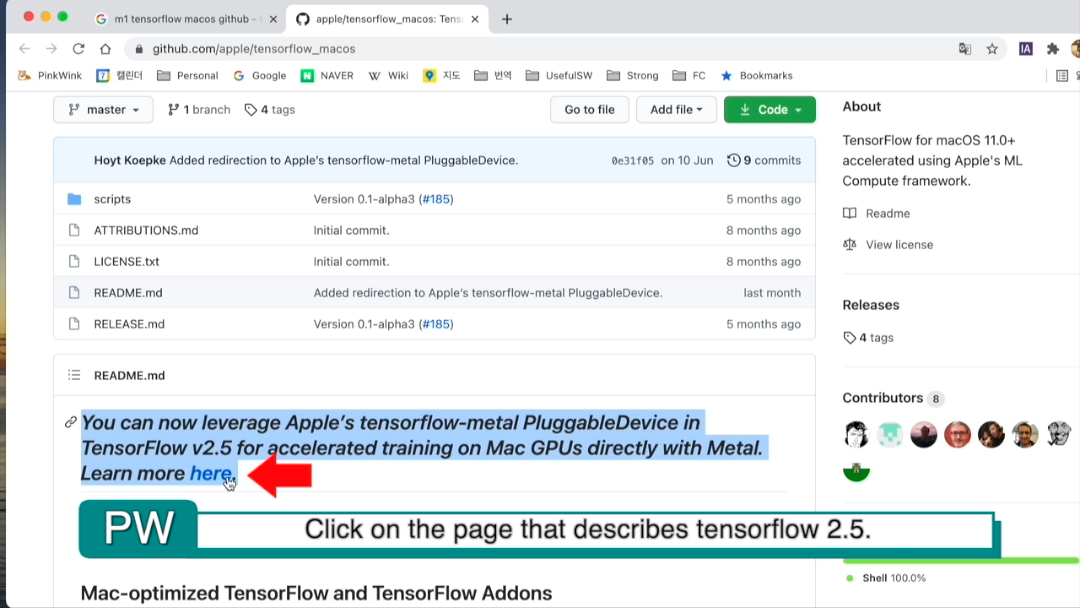Image resolution: width=1080 pixels, height=608 pixels.
Task: Bookmark this page with the star icon
Action: click(992, 49)
